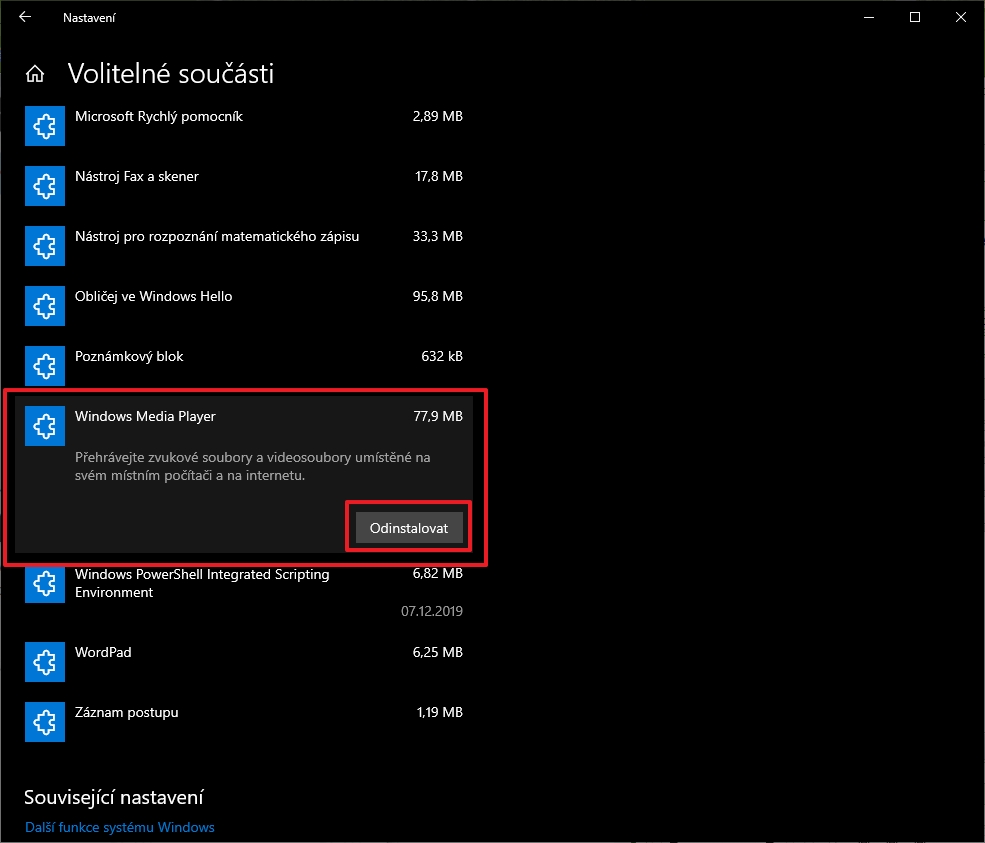
Task: Click the Související nastavení heading
Action: click(114, 797)
